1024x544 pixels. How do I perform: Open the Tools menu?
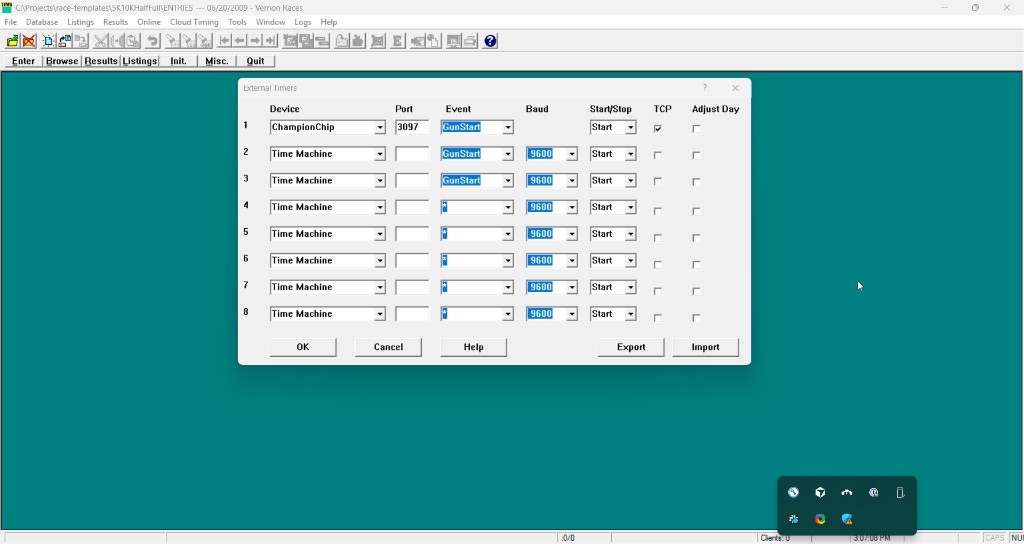(237, 22)
